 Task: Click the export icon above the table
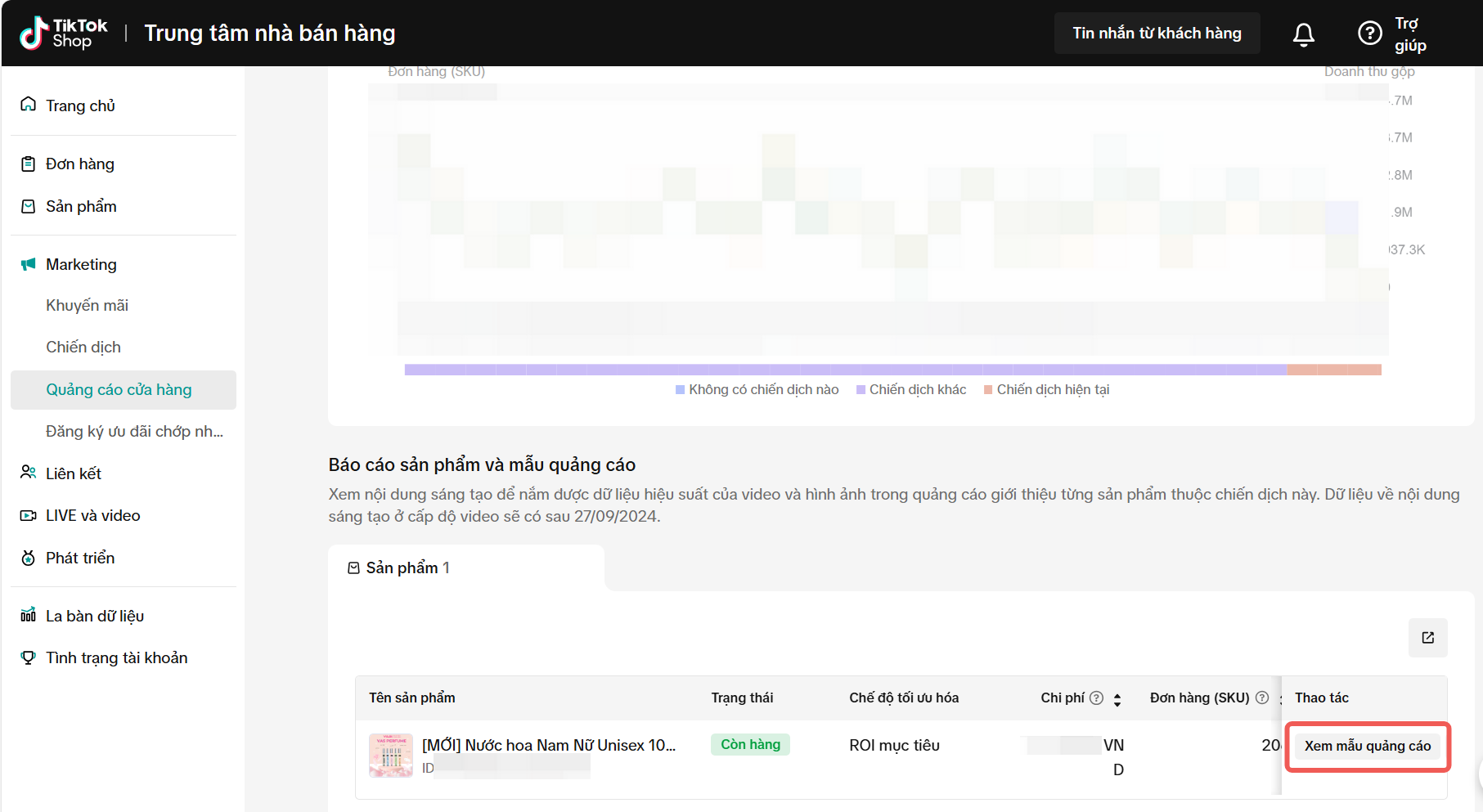[x=1427, y=638]
